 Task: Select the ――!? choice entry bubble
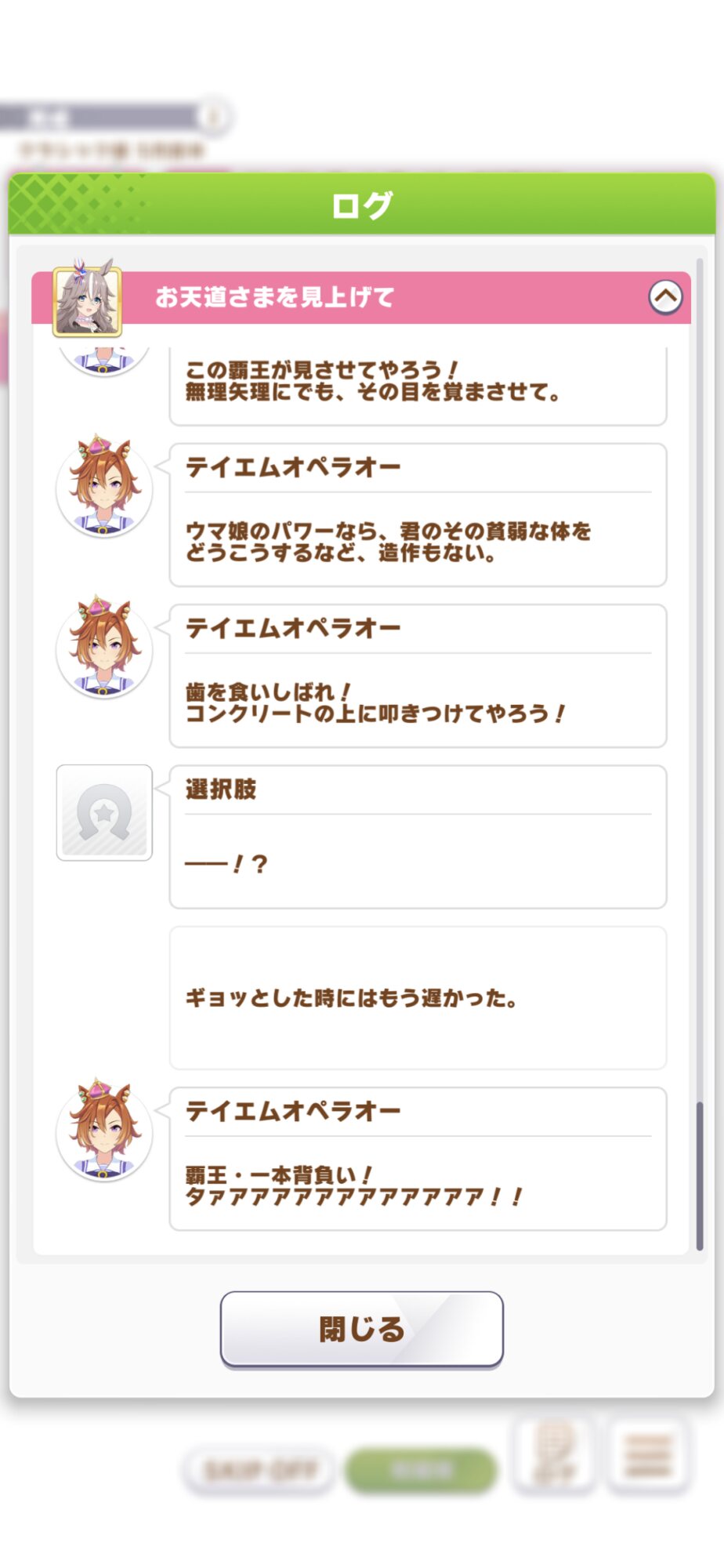tap(418, 837)
